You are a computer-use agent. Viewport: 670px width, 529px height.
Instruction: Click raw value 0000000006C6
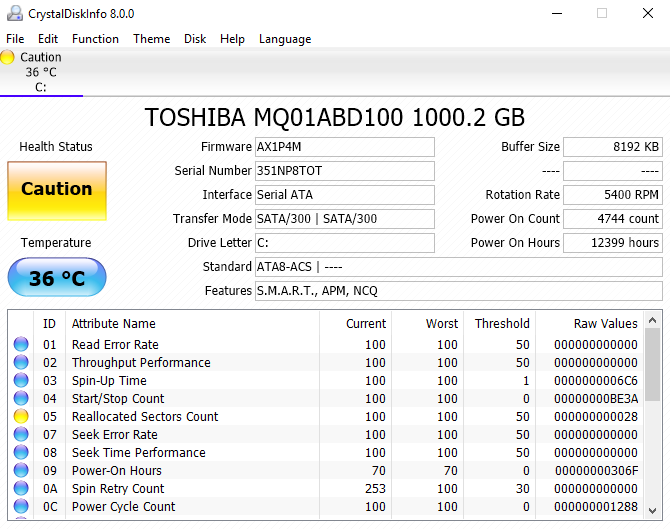(x=596, y=380)
